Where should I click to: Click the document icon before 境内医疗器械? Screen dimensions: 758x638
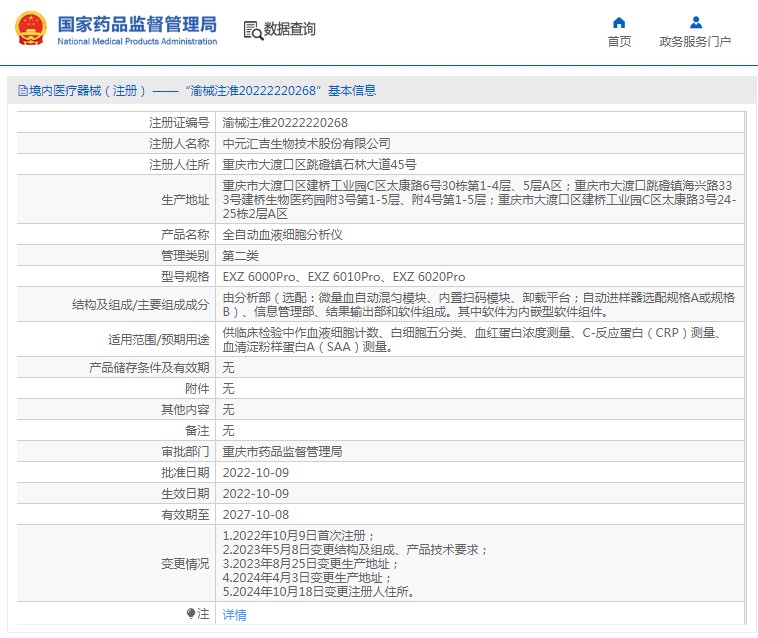pyautogui.click(x=23, y=90)
